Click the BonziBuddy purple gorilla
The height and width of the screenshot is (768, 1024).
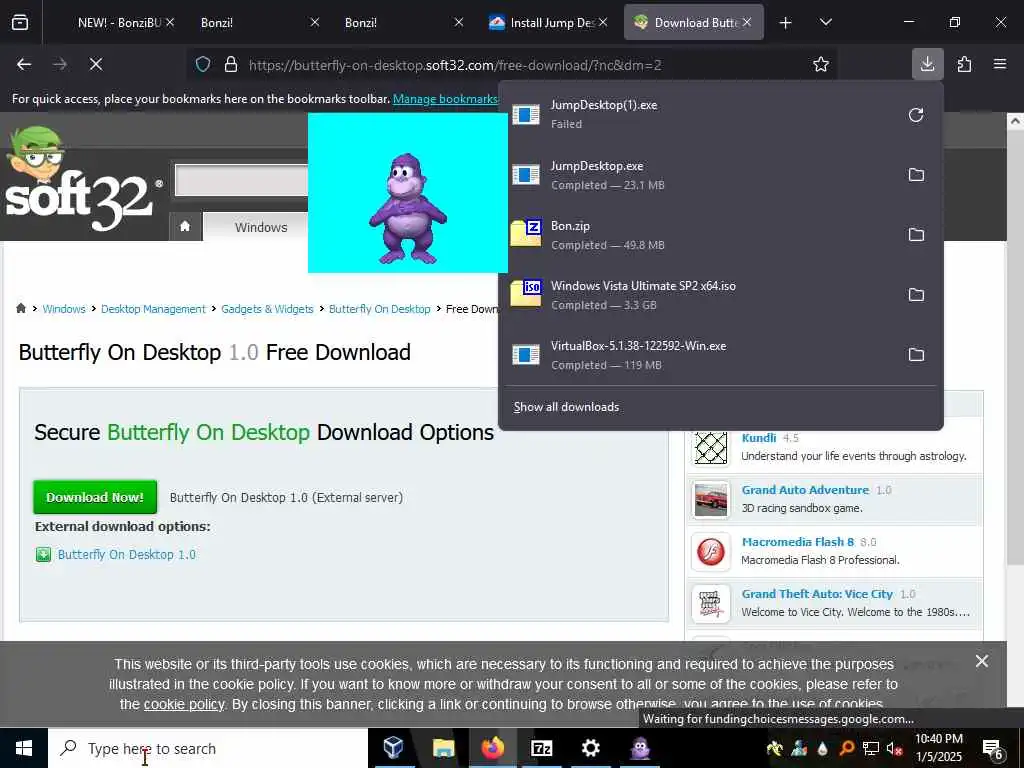[408, 208]
